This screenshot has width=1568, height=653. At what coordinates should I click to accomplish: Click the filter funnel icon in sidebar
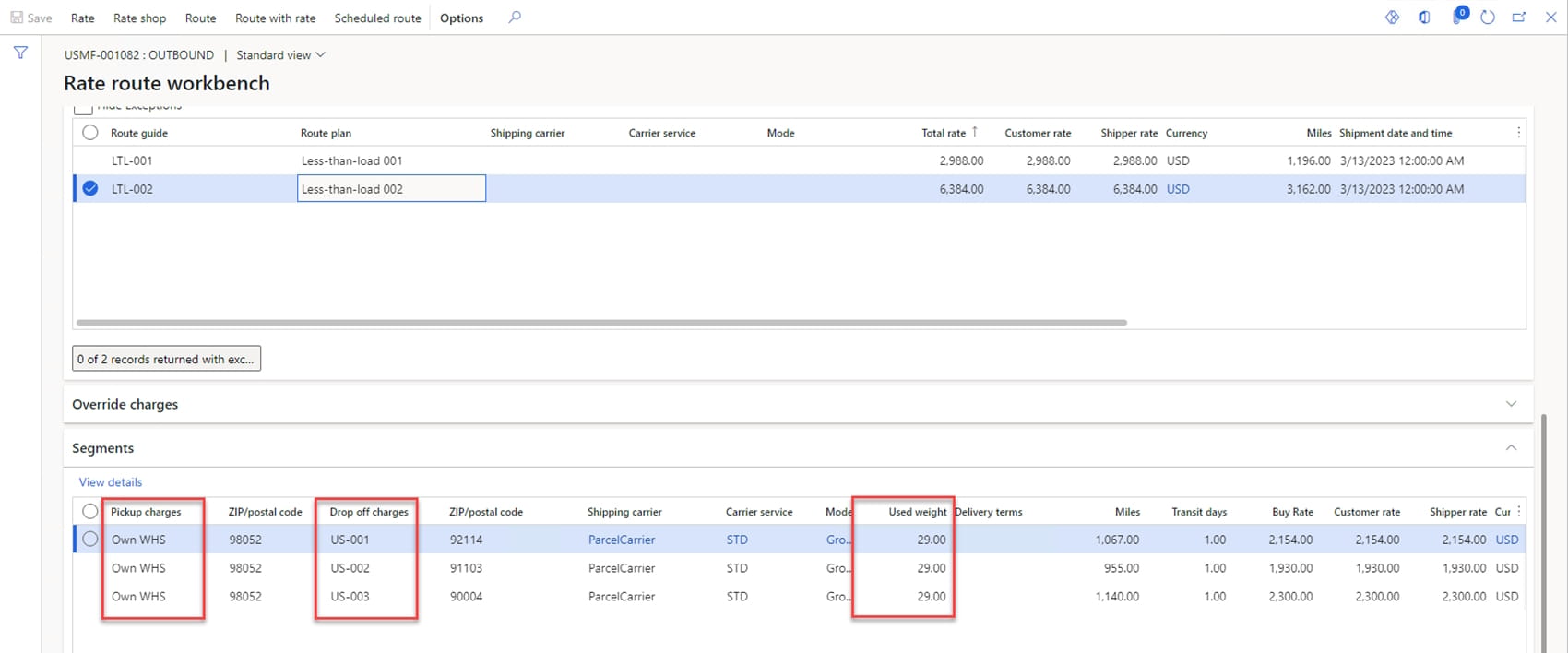[20, 53]
